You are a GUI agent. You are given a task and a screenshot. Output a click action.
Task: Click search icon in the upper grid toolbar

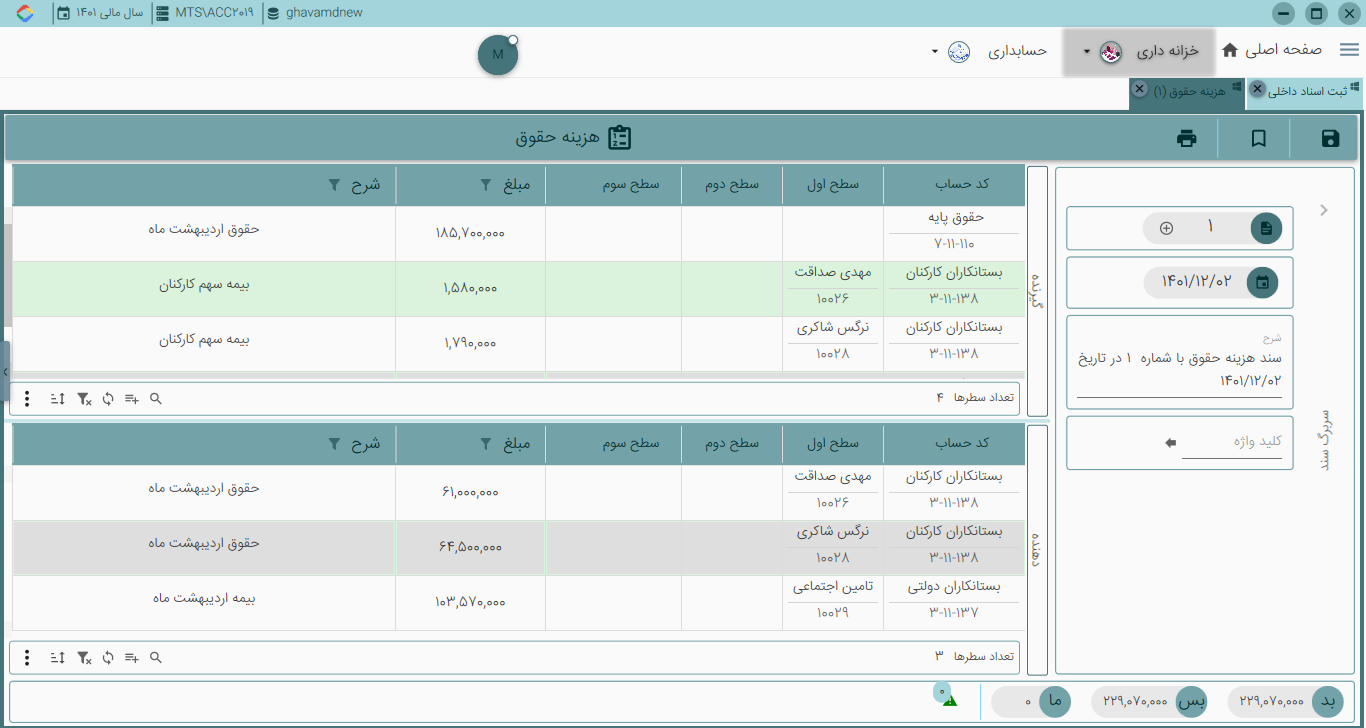pyautogui.click(x=156, y=399)
